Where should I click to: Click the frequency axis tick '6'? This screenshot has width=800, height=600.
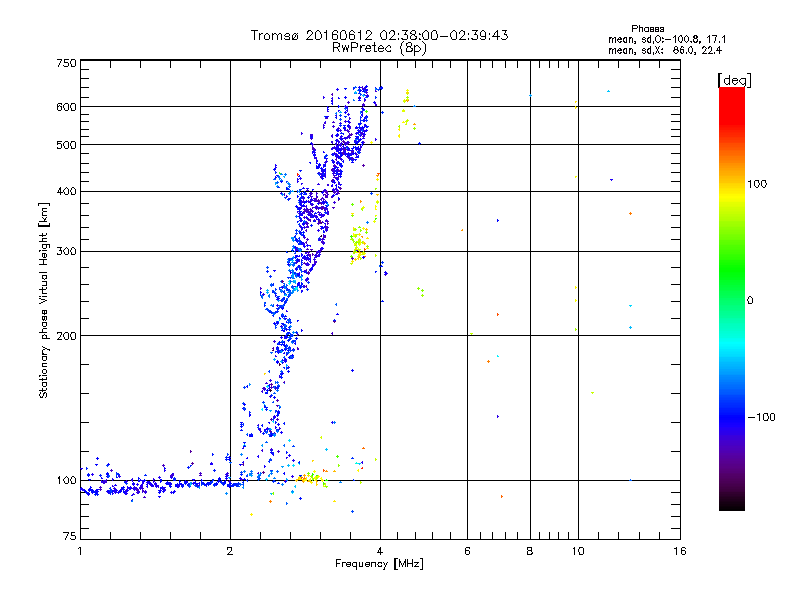tap(467, 551)
